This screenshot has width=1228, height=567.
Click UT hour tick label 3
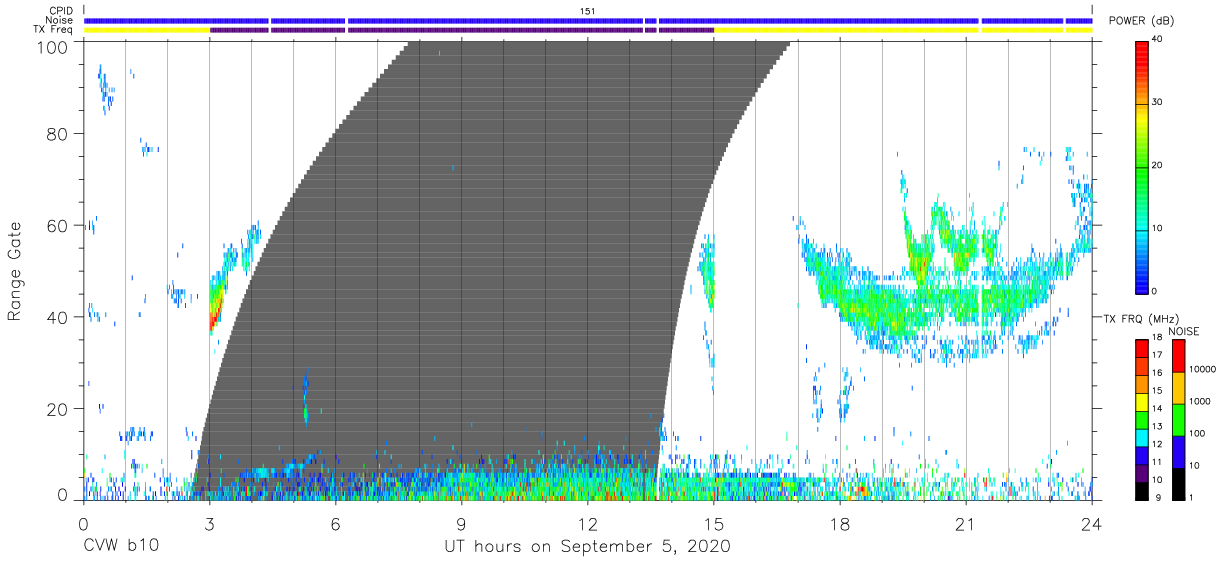[209, 522]
